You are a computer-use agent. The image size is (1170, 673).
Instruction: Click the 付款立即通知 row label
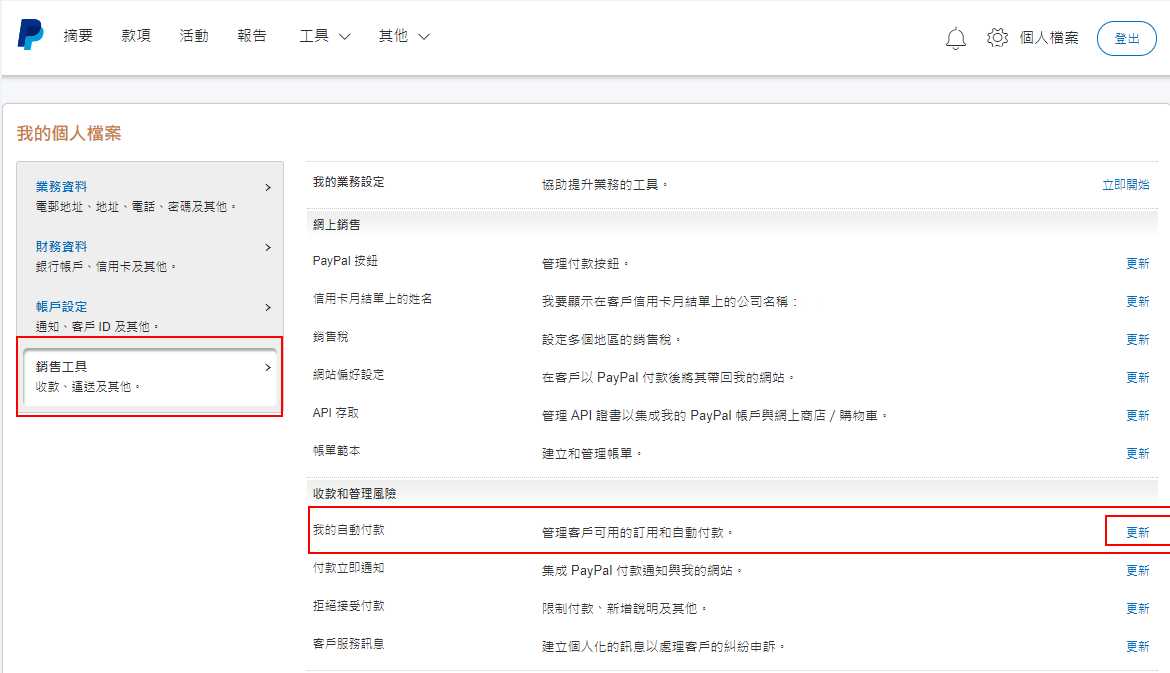click(348, 568)
